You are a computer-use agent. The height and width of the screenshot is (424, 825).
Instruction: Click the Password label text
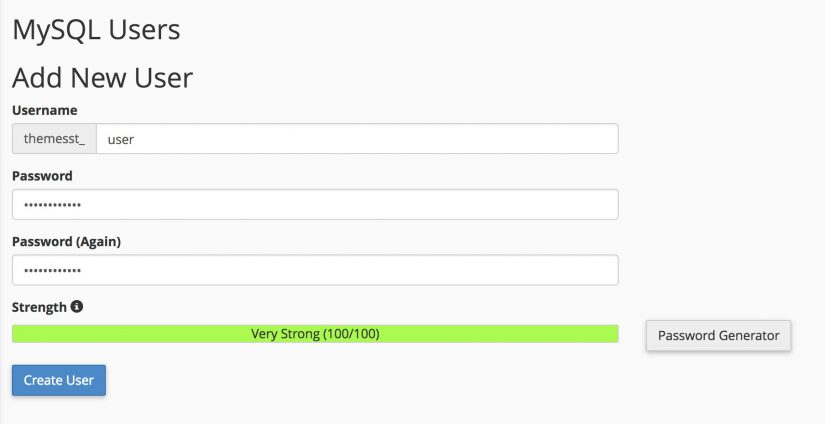click(42, 176)
